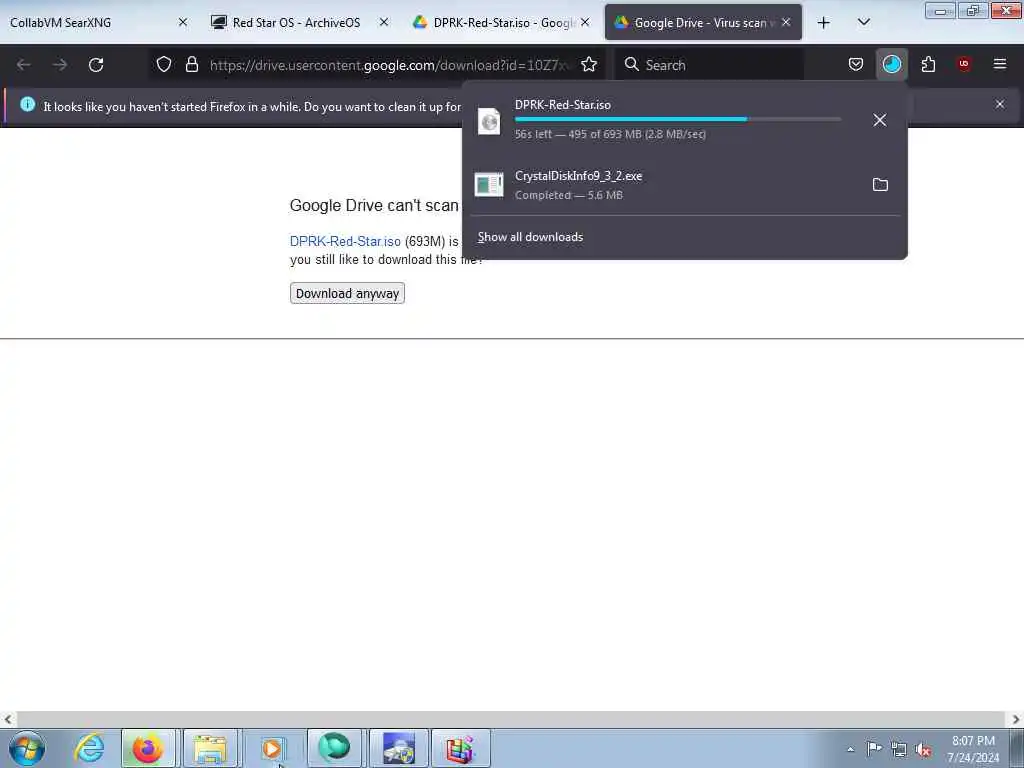The image size is (1024, 768).
Task: Cancel the DPRK-Red-Star.iso download
Action: [x=880, y=120]
